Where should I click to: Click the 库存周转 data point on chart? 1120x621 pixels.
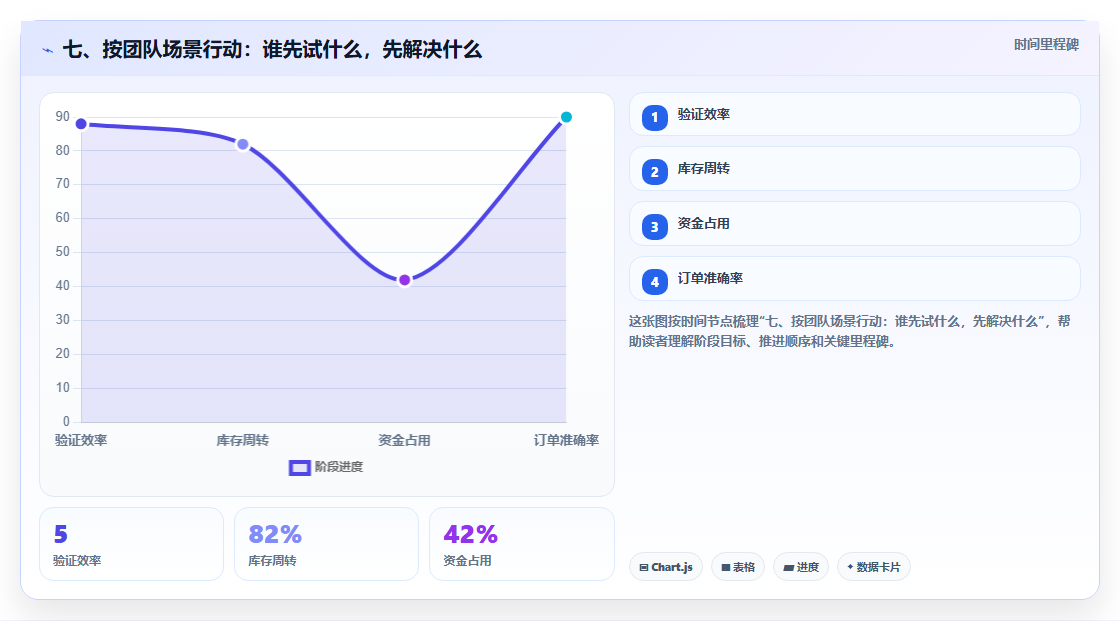coord(243,144)
